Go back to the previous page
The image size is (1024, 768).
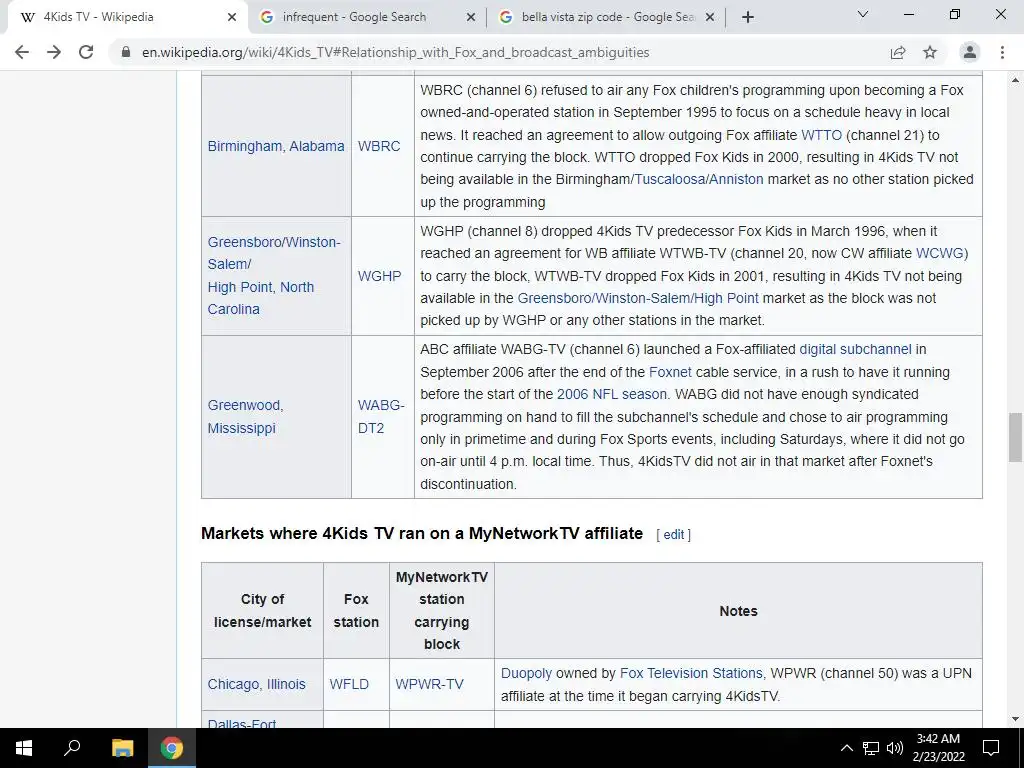(22, 52)
